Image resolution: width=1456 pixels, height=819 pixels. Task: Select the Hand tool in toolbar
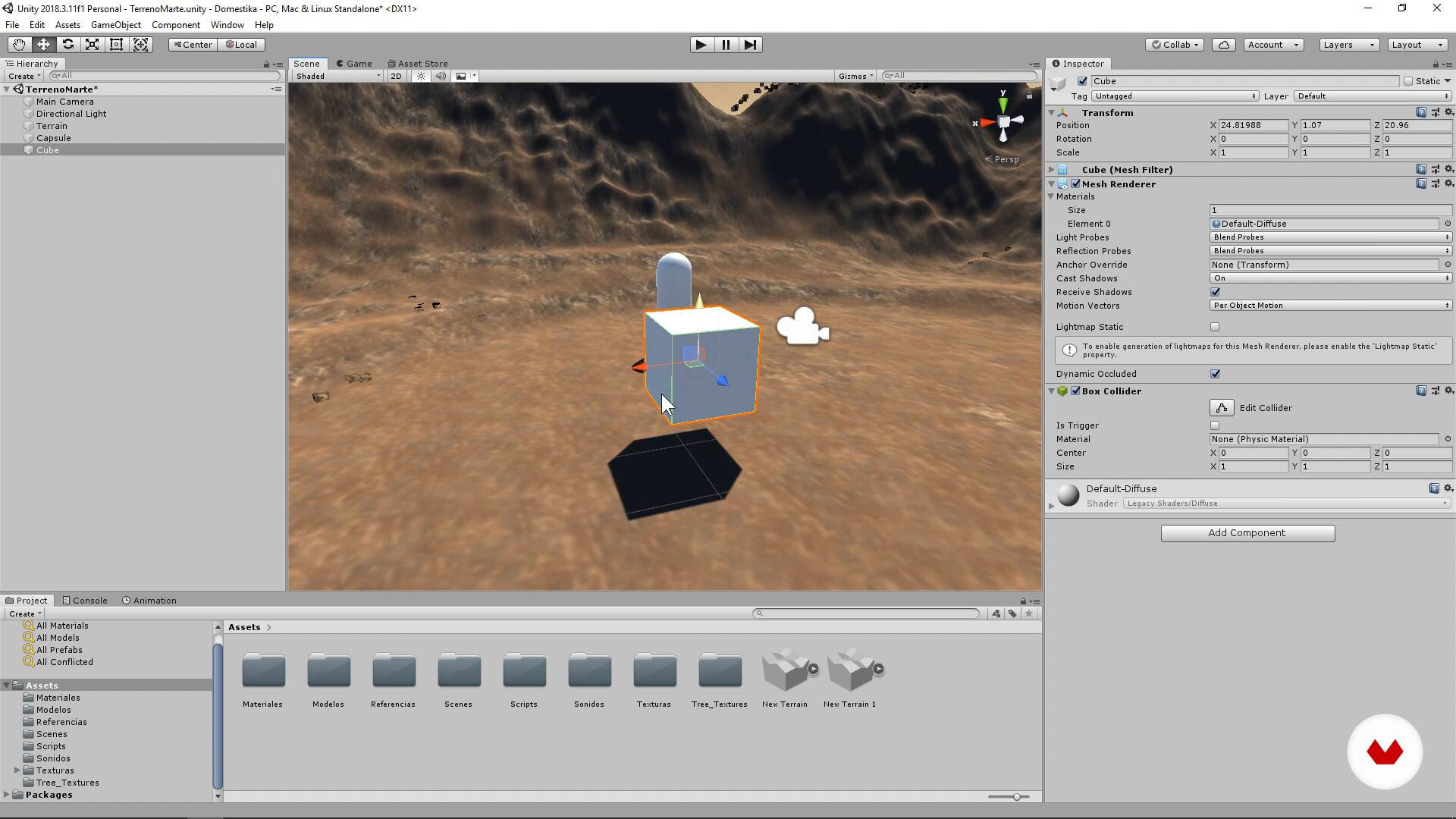point(19,45)
